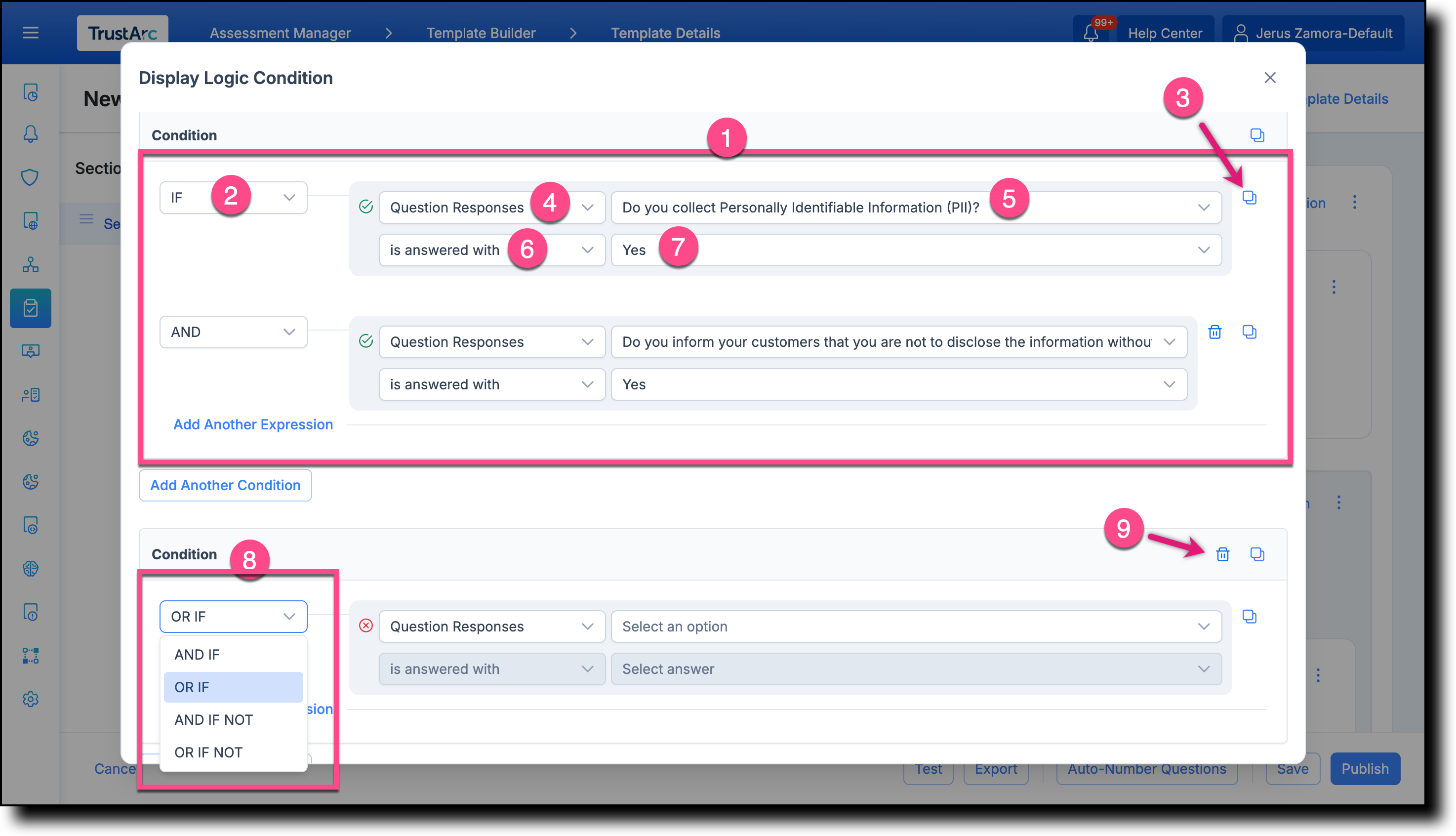Viewport: 1456px width, 836px height.
Task: Click the notifications bell with 99+ badge
Action: (1091, 33)
